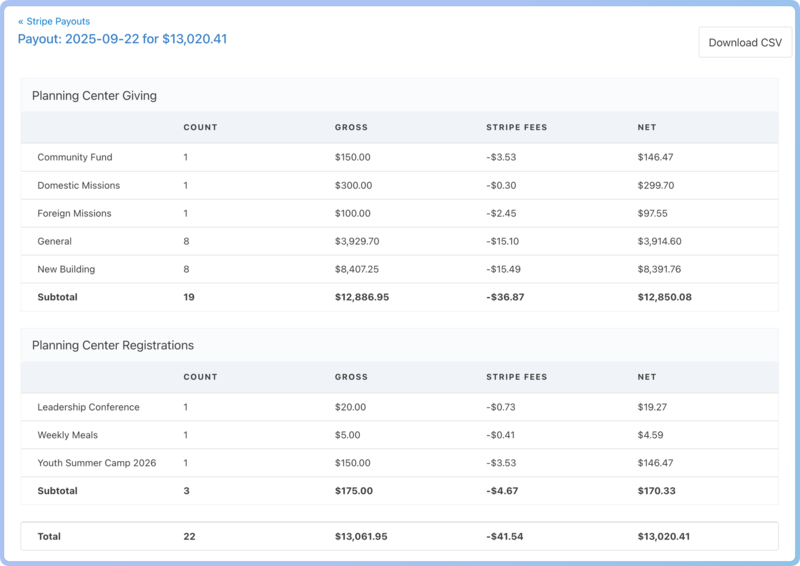
Task: Click the Giving table's Gross column header
Action: coord(351,127)
